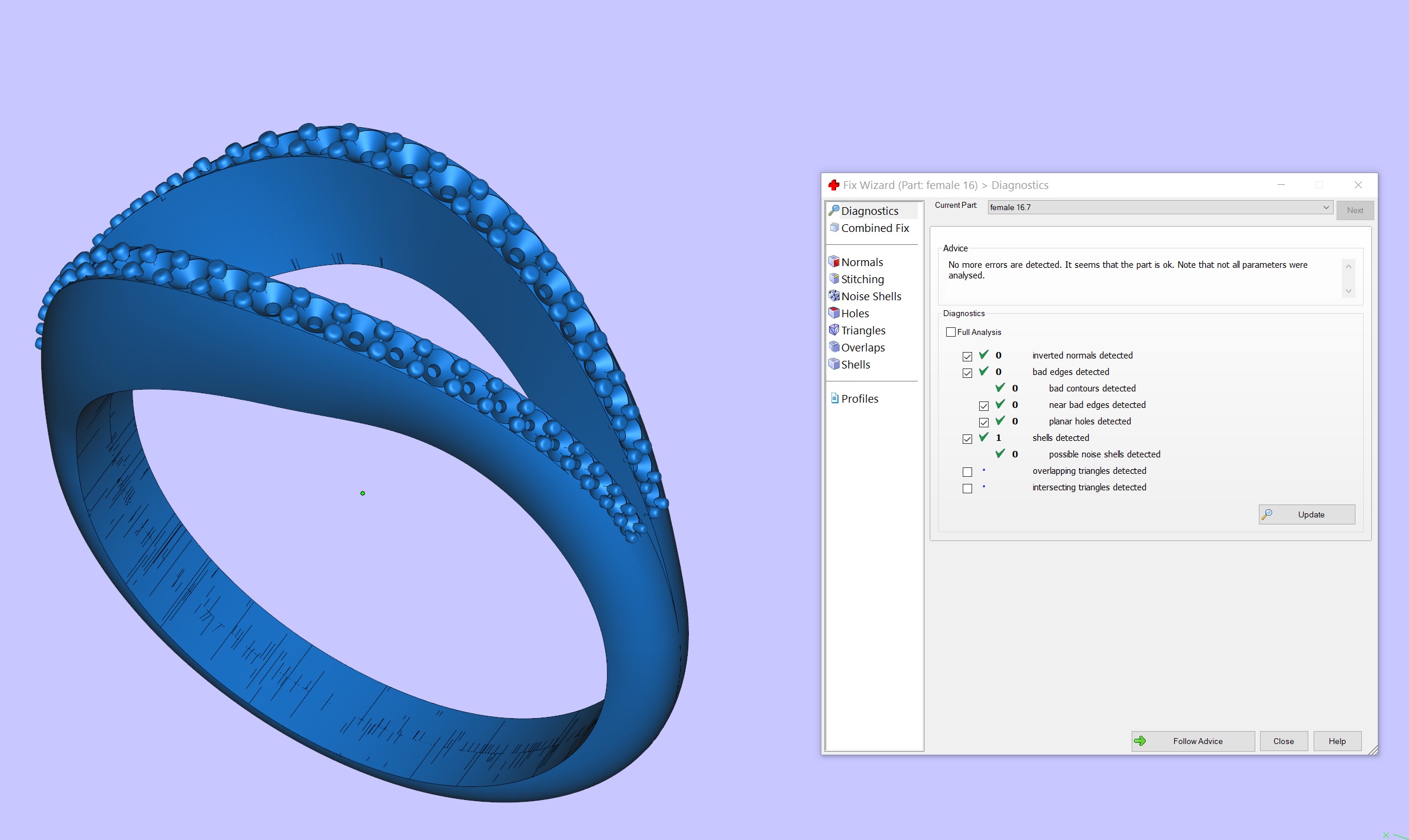Select the Diagnostics page

[x=869, y=211]
